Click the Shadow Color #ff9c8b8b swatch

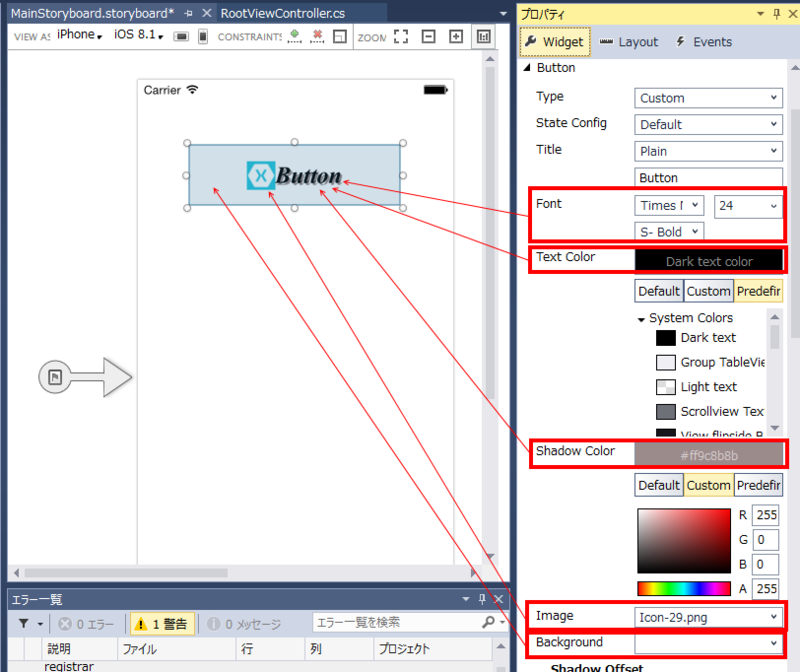709,455
